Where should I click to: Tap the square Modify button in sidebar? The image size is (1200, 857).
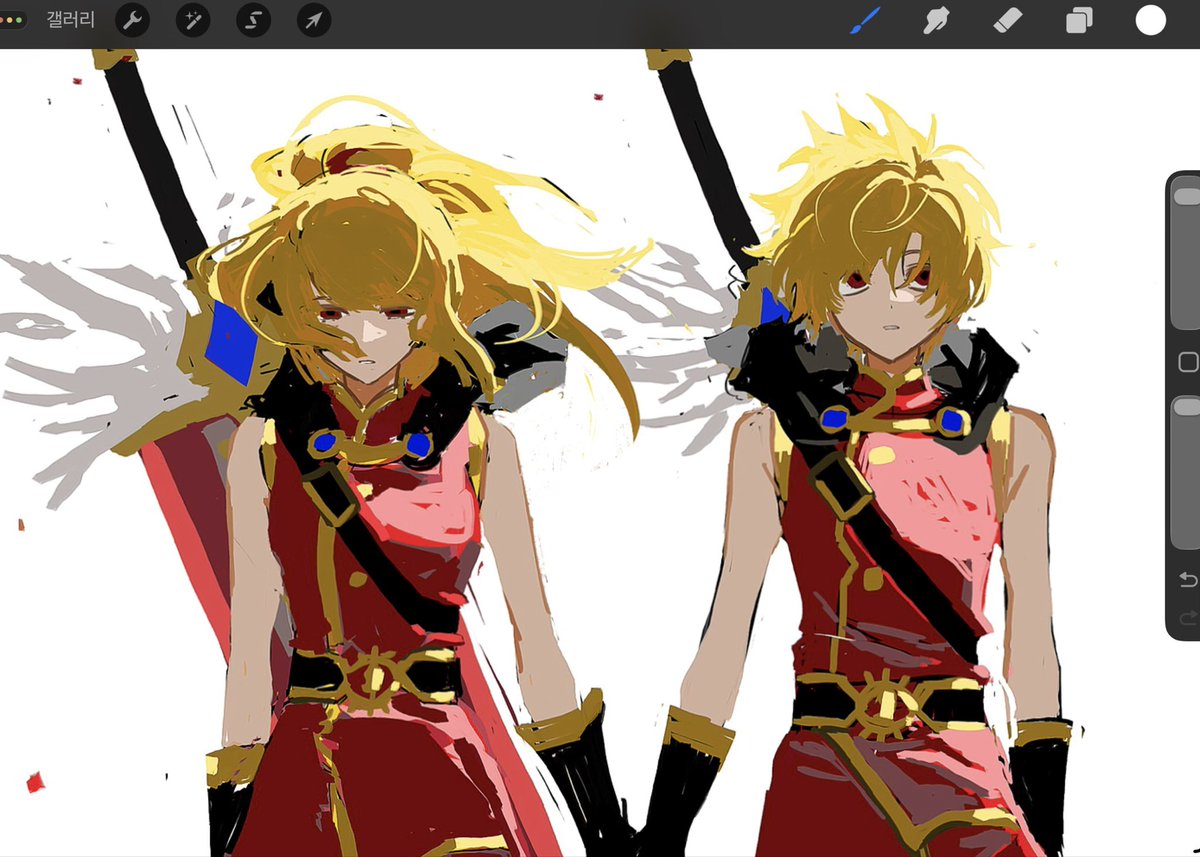point(1188,362)
